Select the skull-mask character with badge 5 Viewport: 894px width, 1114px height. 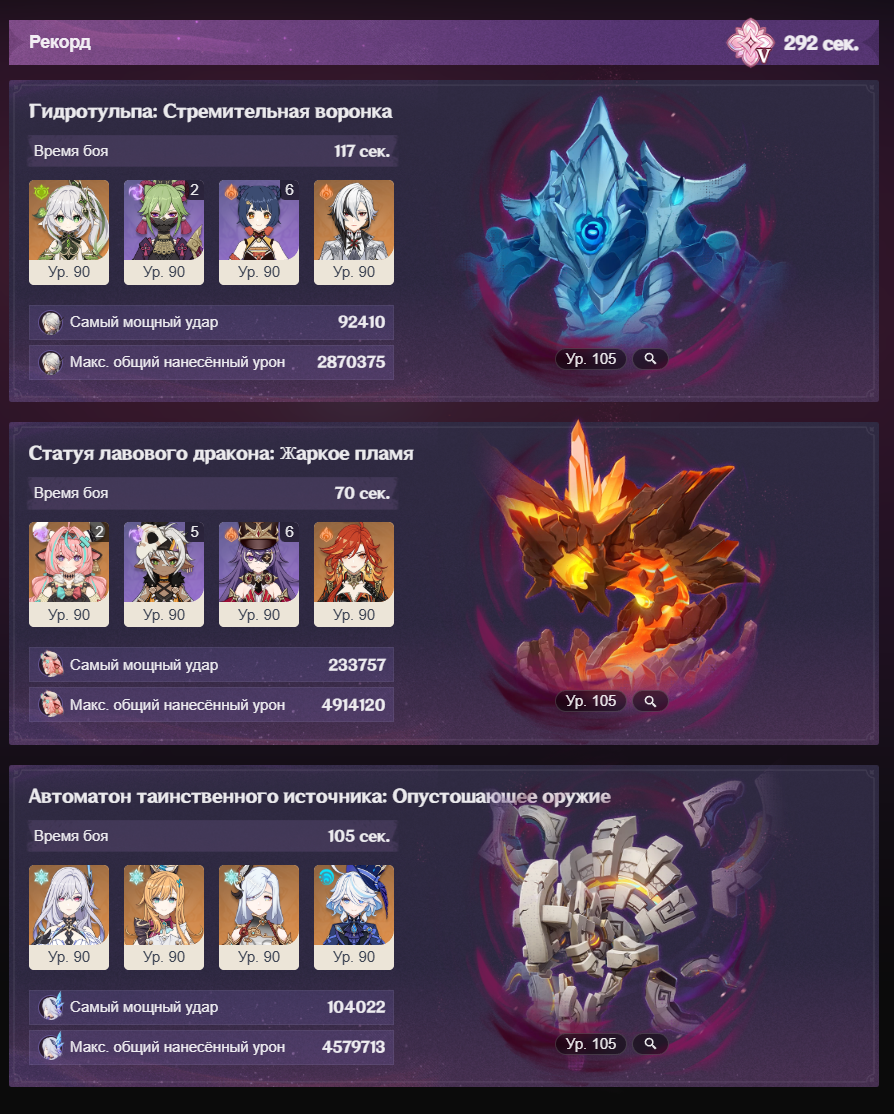tap(164, 575)
